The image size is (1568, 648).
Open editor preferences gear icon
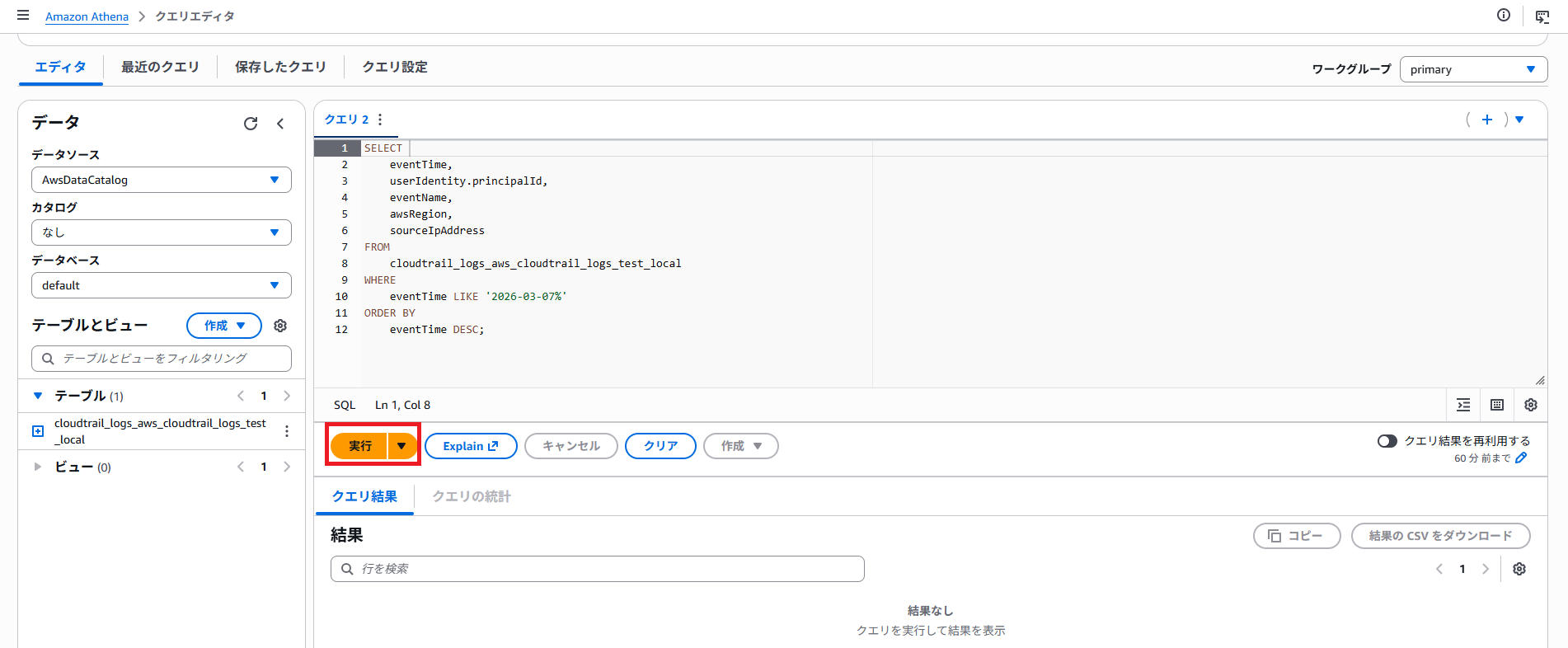(x=1531, y=405)
